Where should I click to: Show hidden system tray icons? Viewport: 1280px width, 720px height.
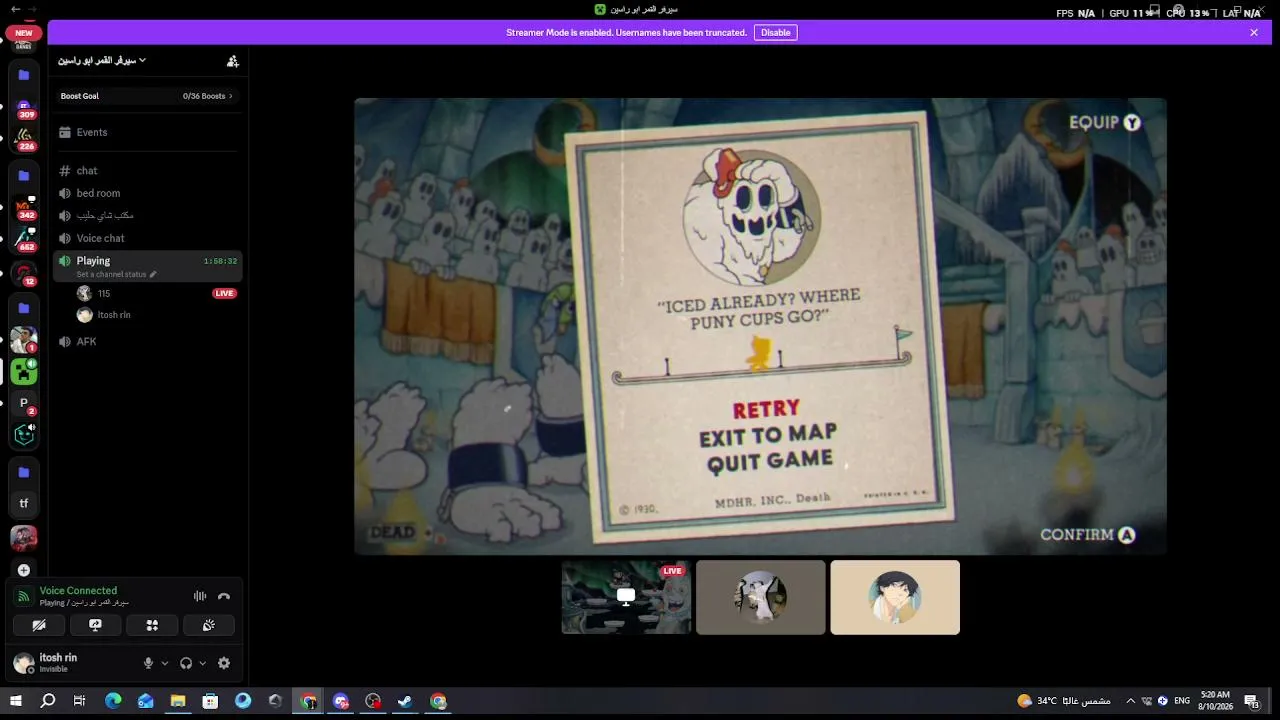tap(1131, 701)
